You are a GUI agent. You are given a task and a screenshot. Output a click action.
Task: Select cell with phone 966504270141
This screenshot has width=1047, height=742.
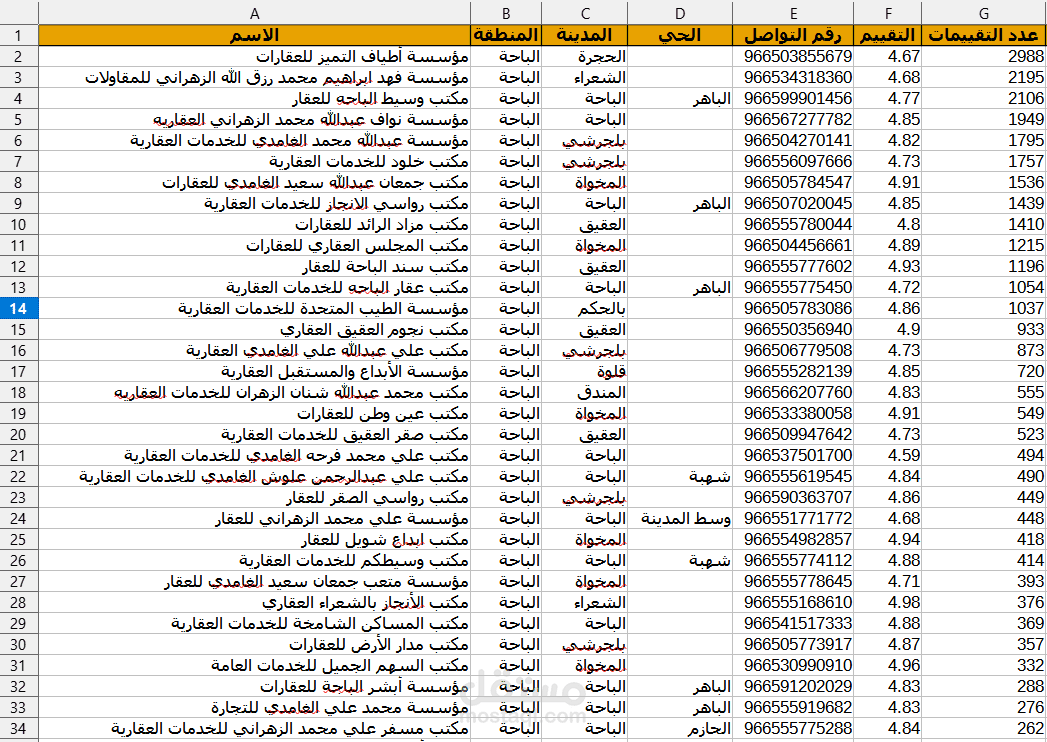[793, 140]
